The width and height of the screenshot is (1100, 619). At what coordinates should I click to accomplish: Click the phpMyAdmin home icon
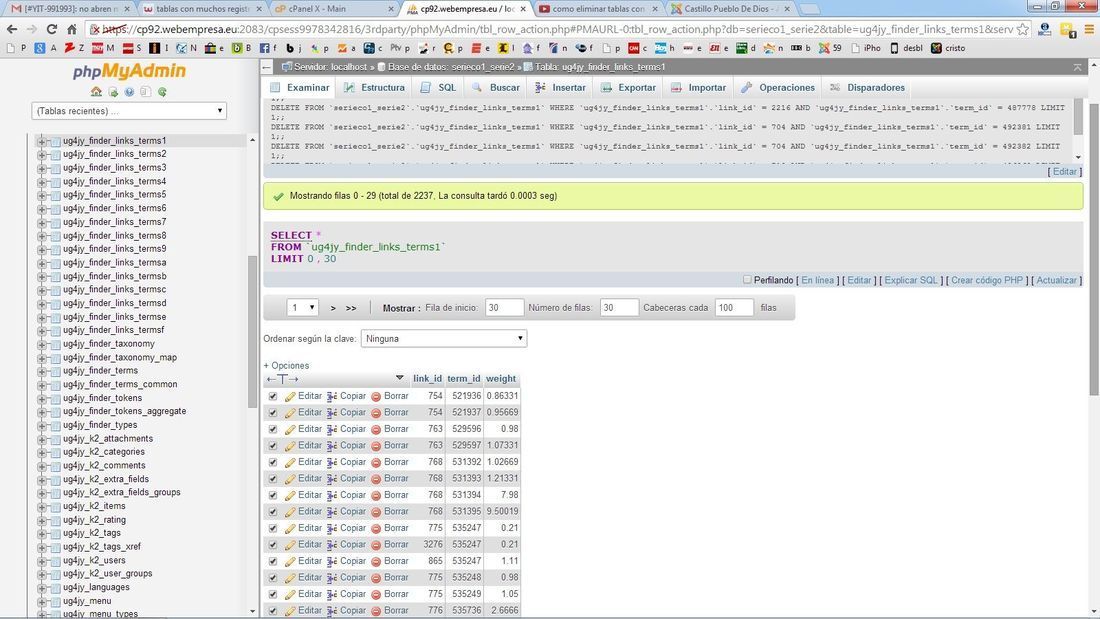click(x=96, y=92)
